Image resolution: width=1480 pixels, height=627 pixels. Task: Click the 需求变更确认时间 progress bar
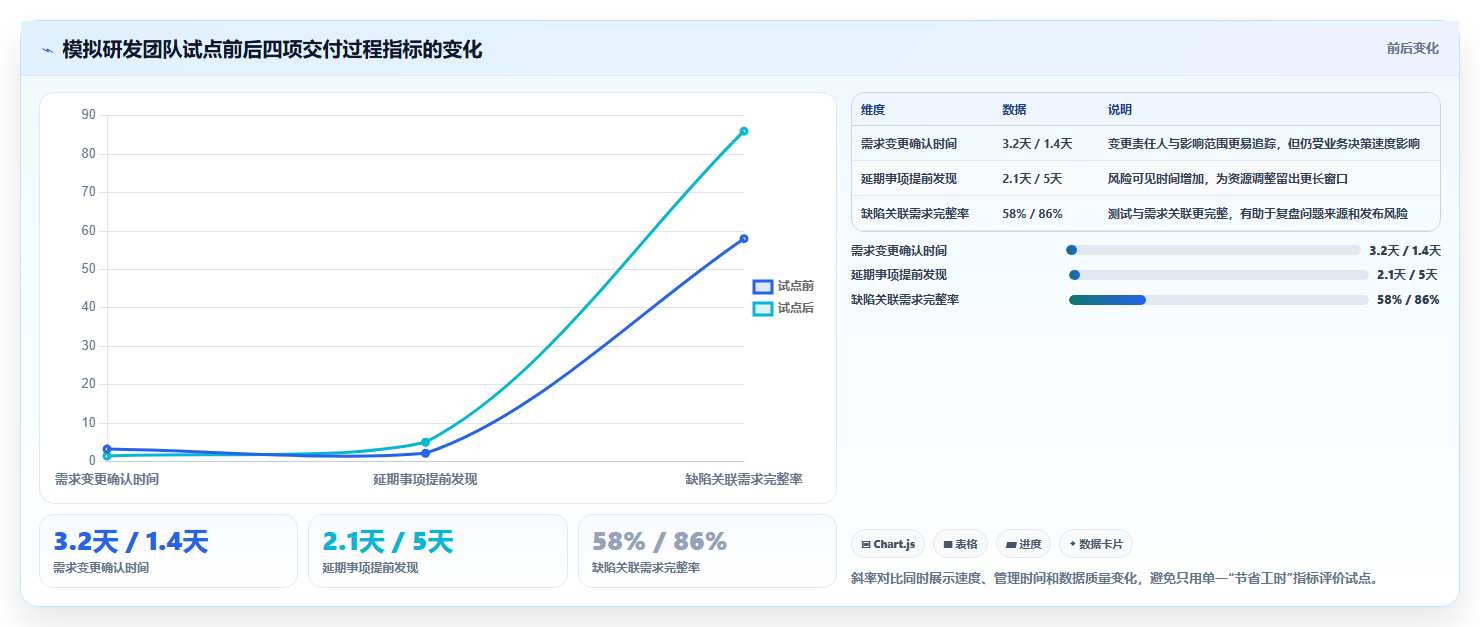point(1213,250)
